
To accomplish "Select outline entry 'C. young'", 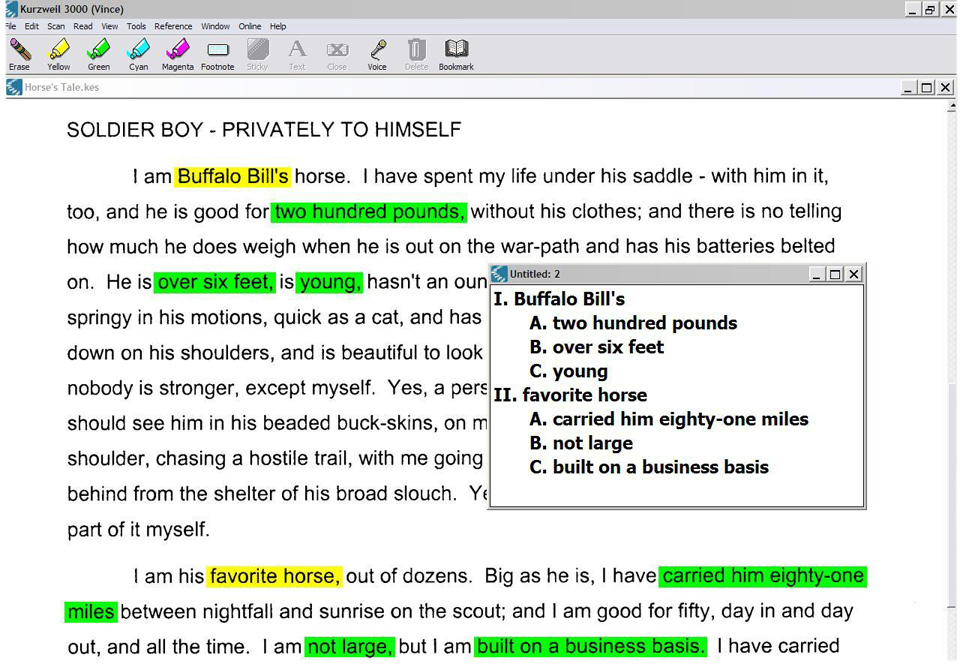I will (x=569, y=371).
